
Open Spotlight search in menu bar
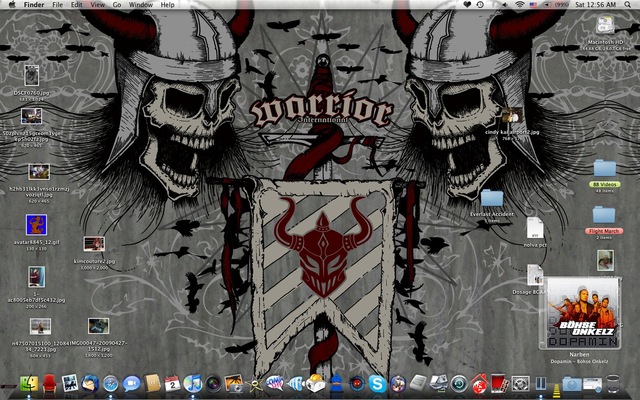coord(627,4)
